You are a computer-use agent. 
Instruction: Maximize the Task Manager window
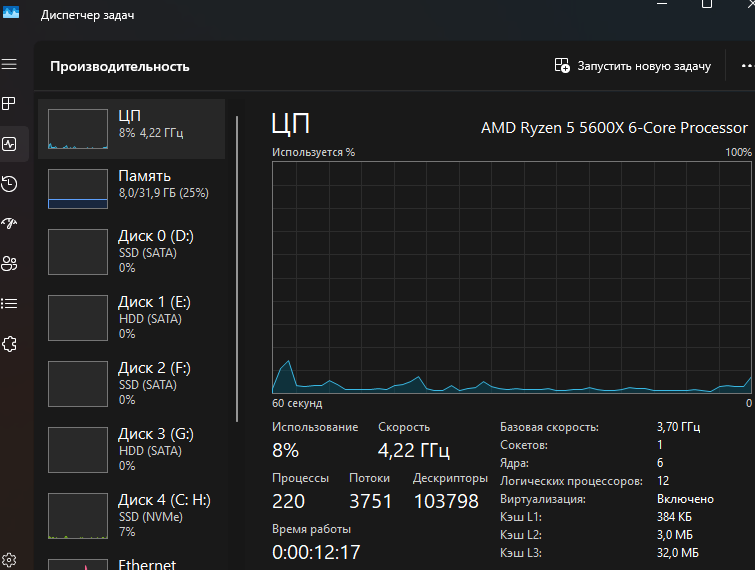click(x=706, y=4)
